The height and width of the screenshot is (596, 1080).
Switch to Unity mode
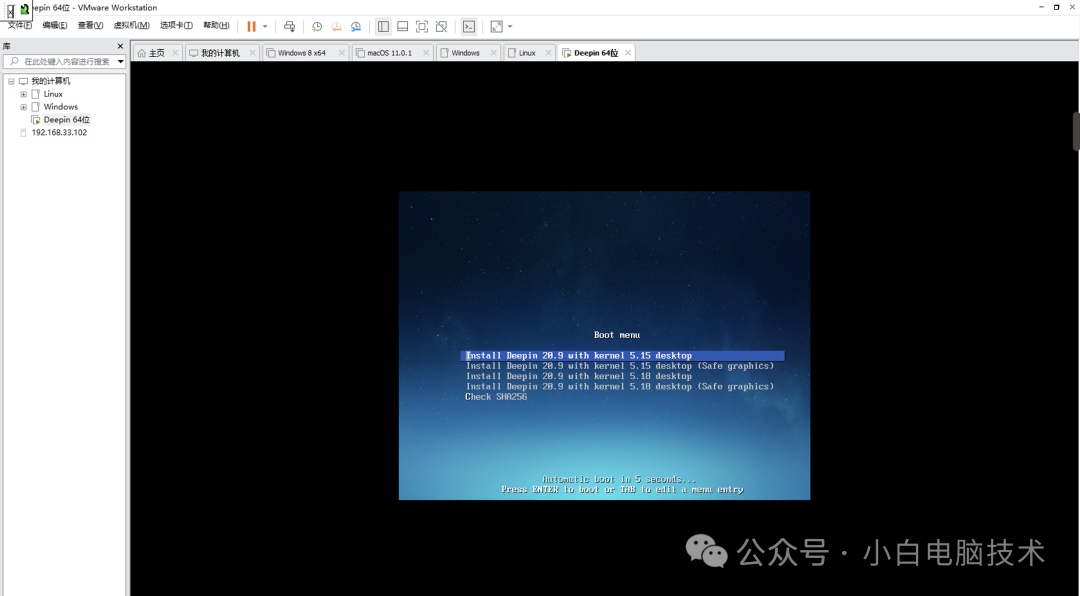point(442,26)
